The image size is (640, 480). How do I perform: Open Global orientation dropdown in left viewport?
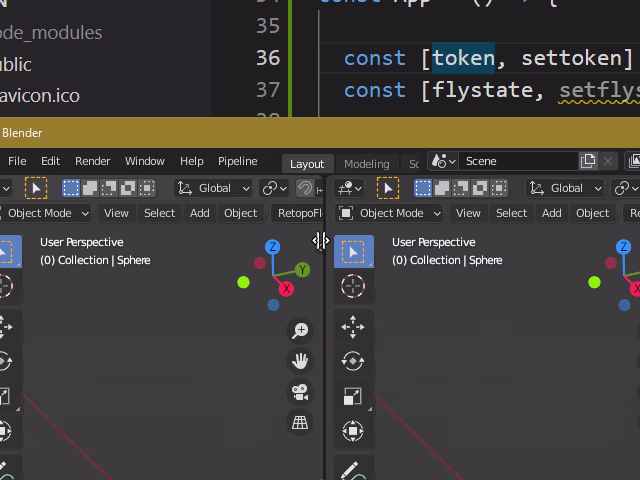click(x=213, y=188)
